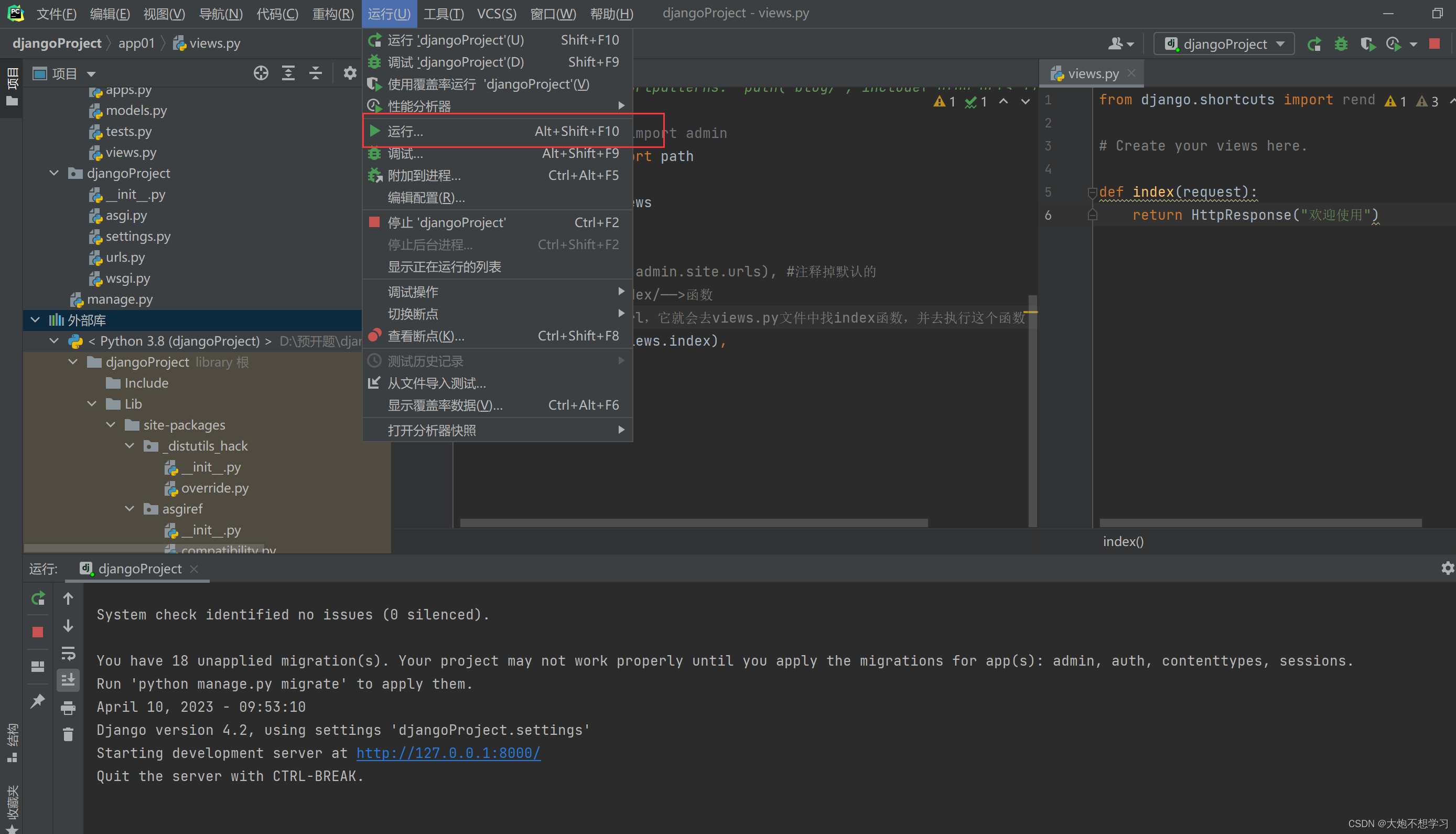Open run panel settings gear
Viewport: 1456px width, 834px height.
[1448, 568]
